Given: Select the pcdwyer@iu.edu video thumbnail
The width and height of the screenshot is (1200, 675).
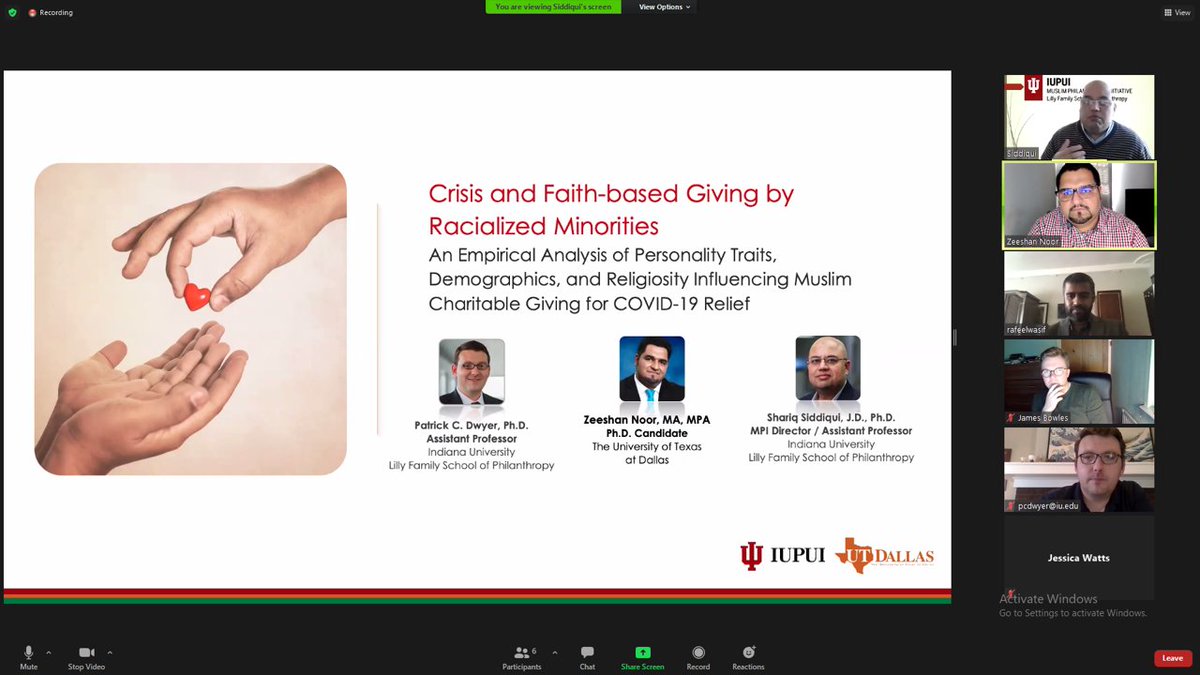Looking at the screenshot, I should tap(1079, 469).
